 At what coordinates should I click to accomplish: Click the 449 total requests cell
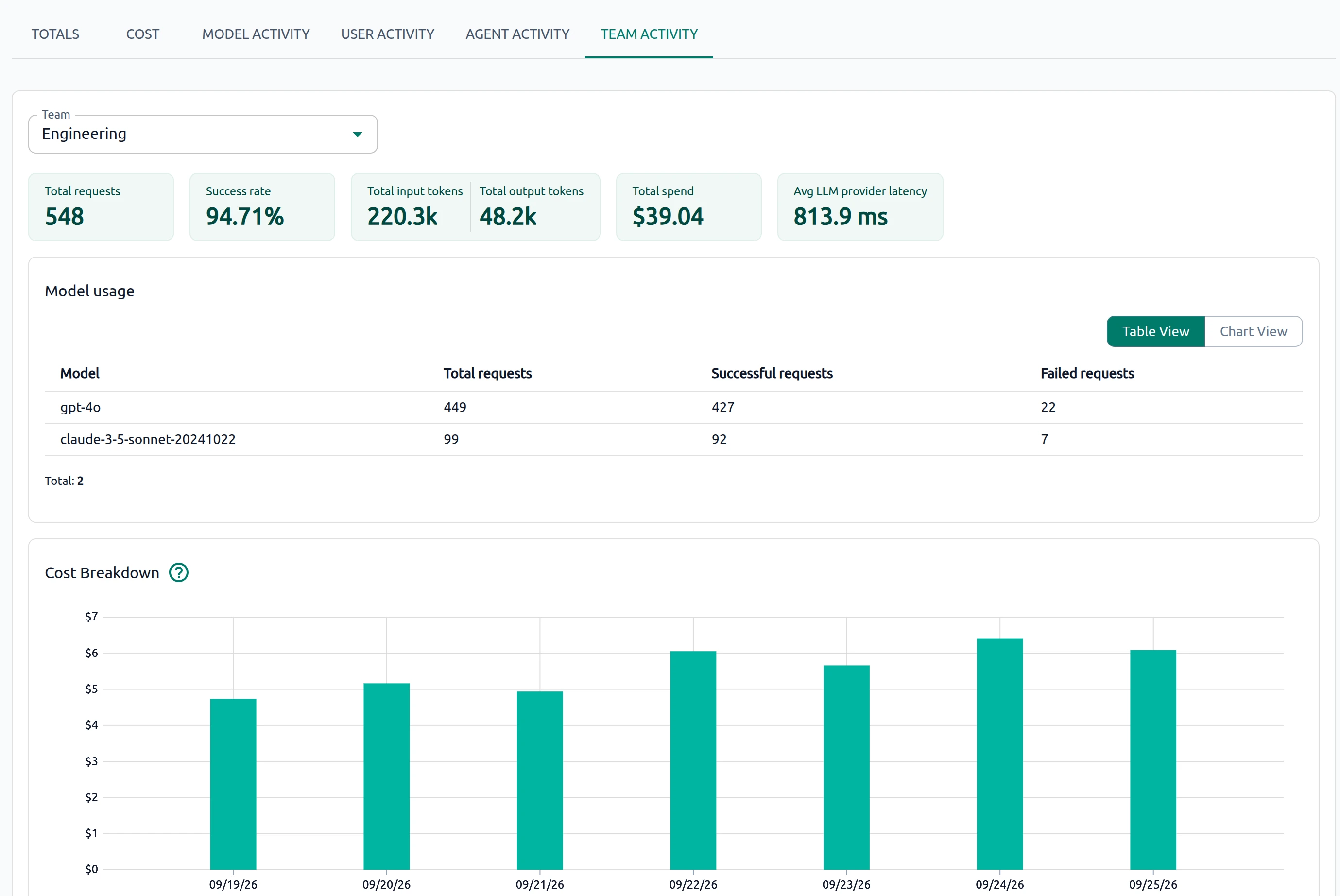[x=455, y=408]
